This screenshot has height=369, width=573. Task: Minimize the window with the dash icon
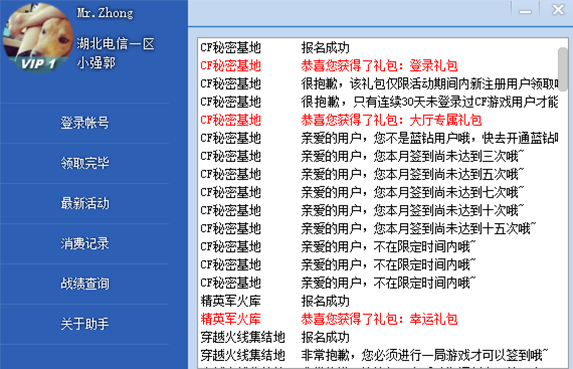tap(525, 9)
